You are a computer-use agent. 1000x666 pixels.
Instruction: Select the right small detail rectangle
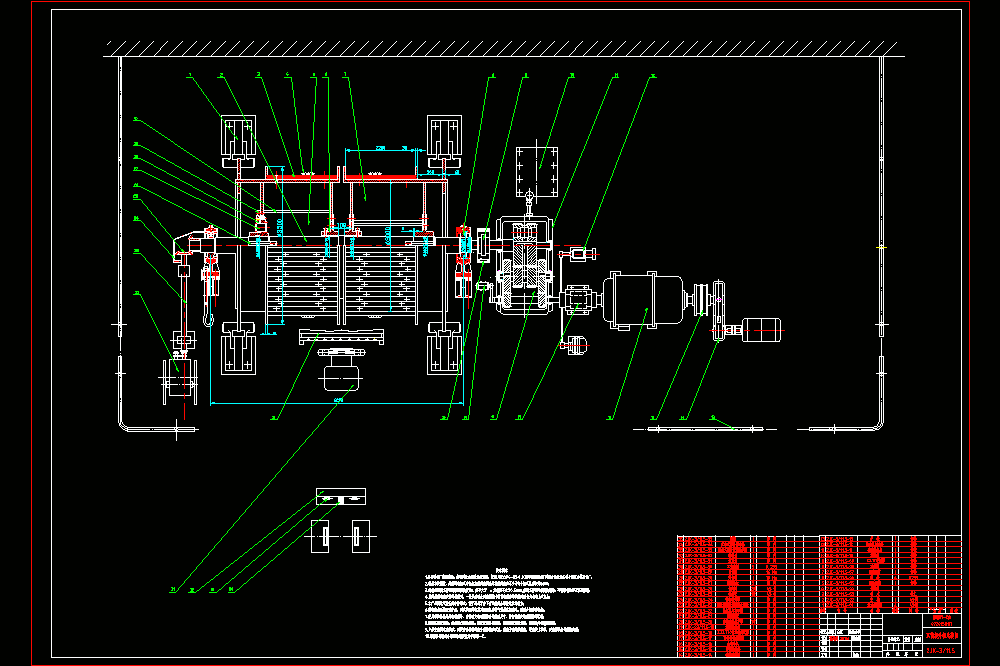pyautogui.click(x=361, y=536)
